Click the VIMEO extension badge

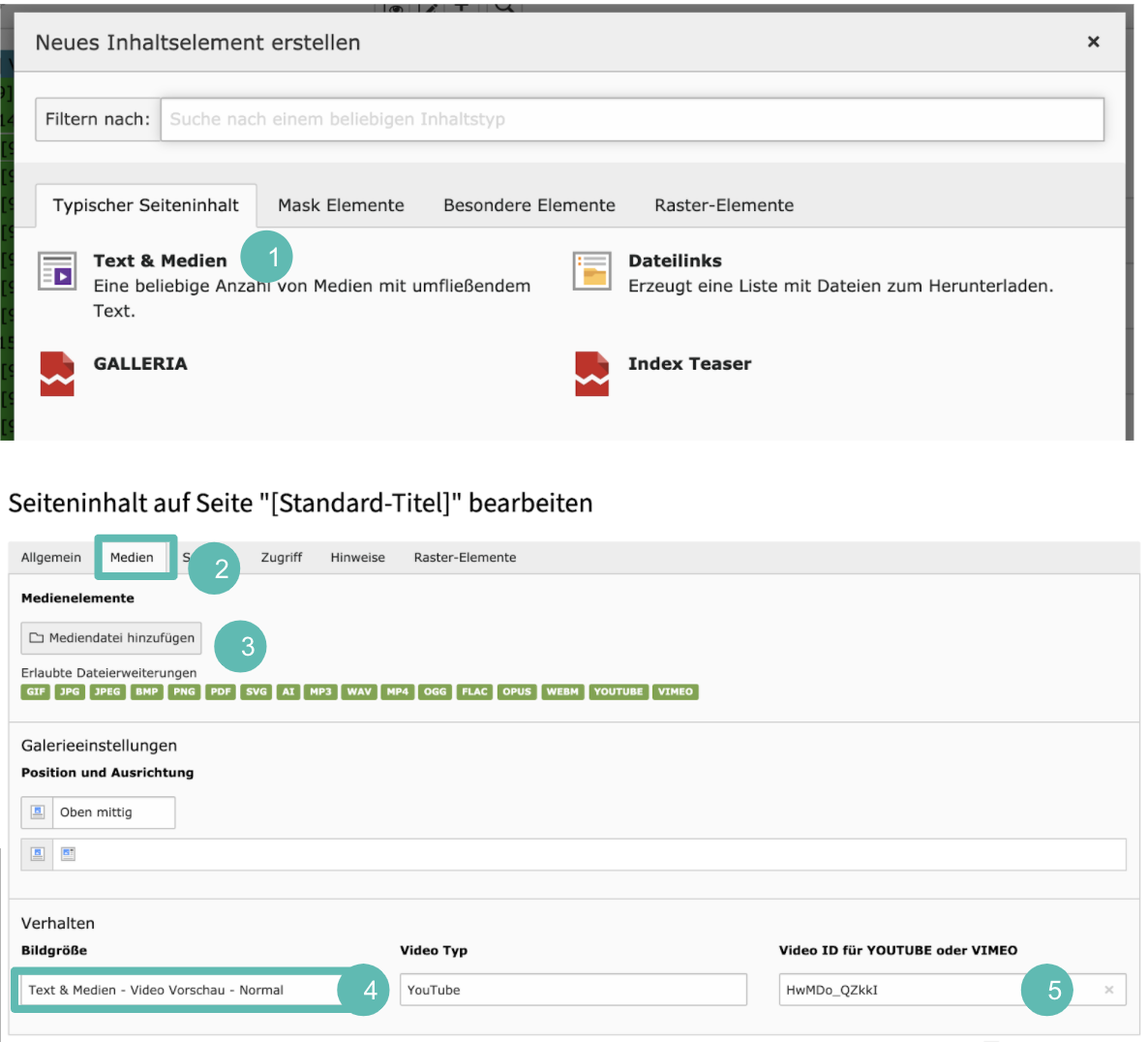pyautogui.click(x=675, y=691)
